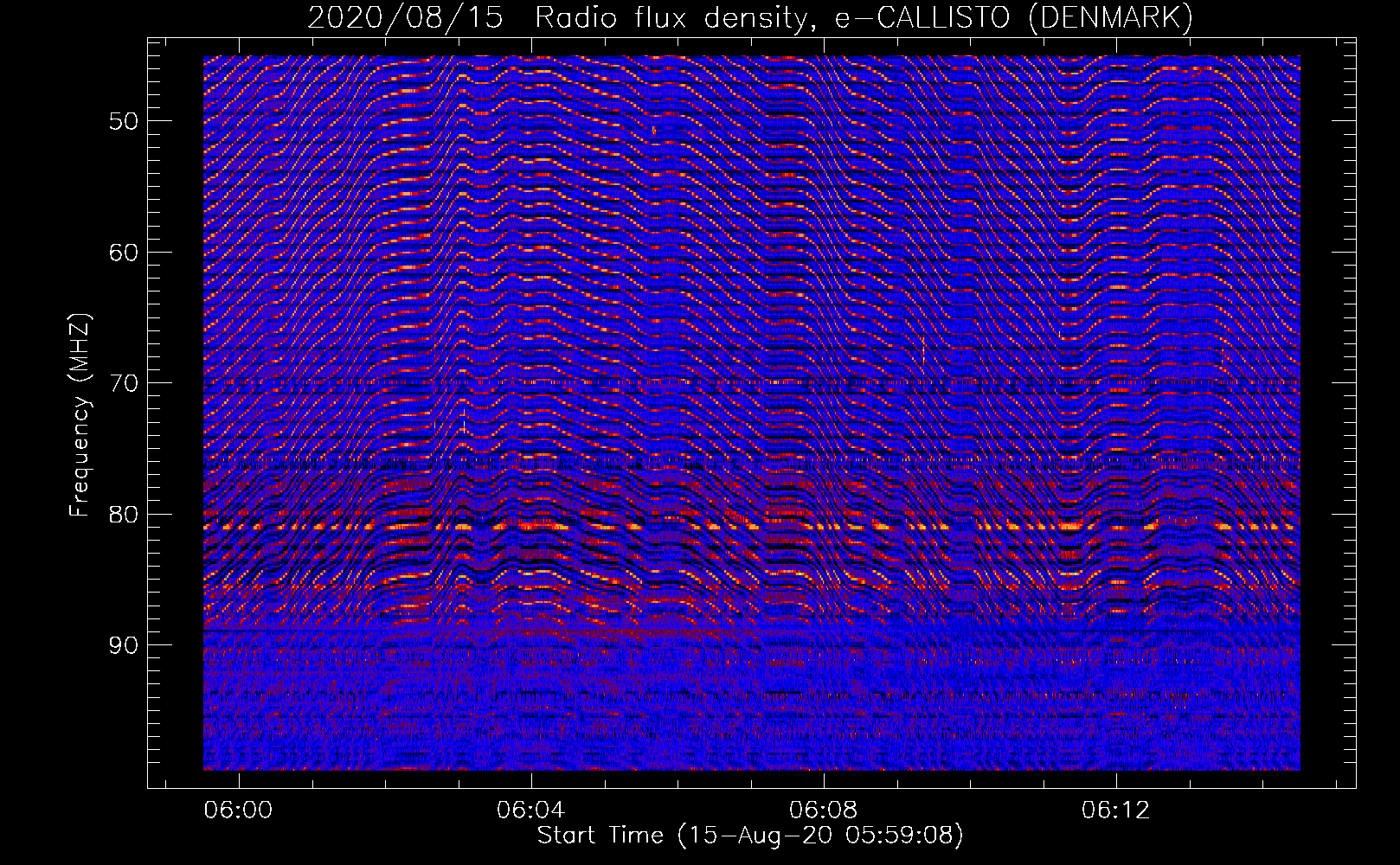Screen dimensions: 1400x865
Task: Click the plot title "Radio flux density, e-CALLISTO (DENMARK)"
Action: 864,18
